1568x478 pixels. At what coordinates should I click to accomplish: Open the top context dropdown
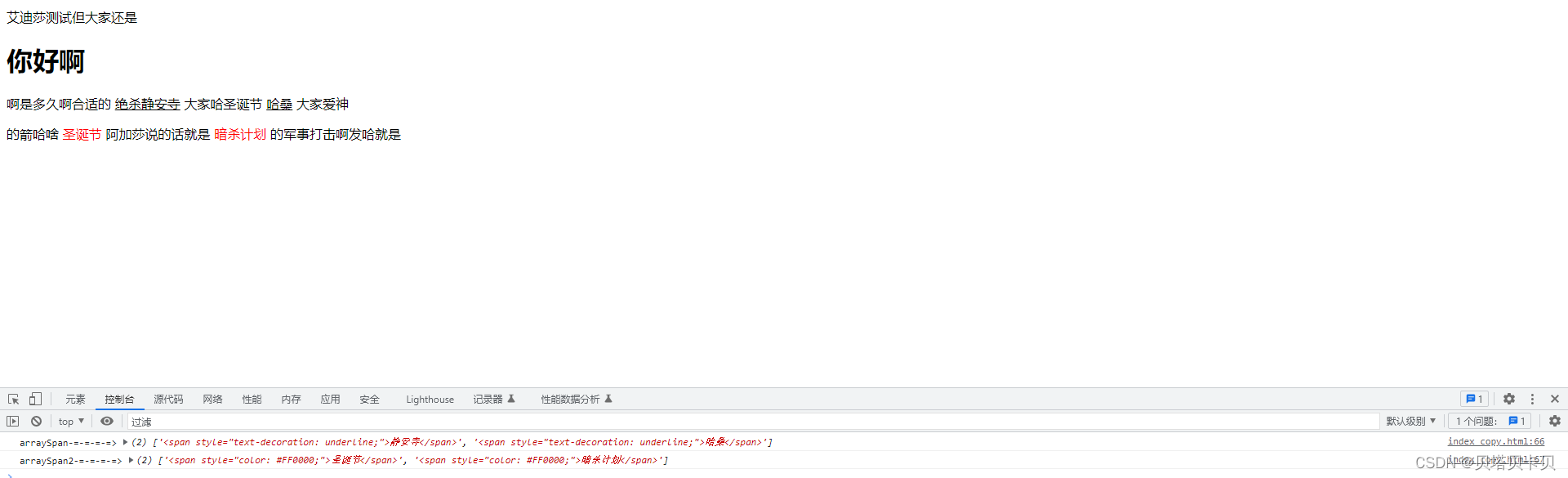(x=71, y=421)
